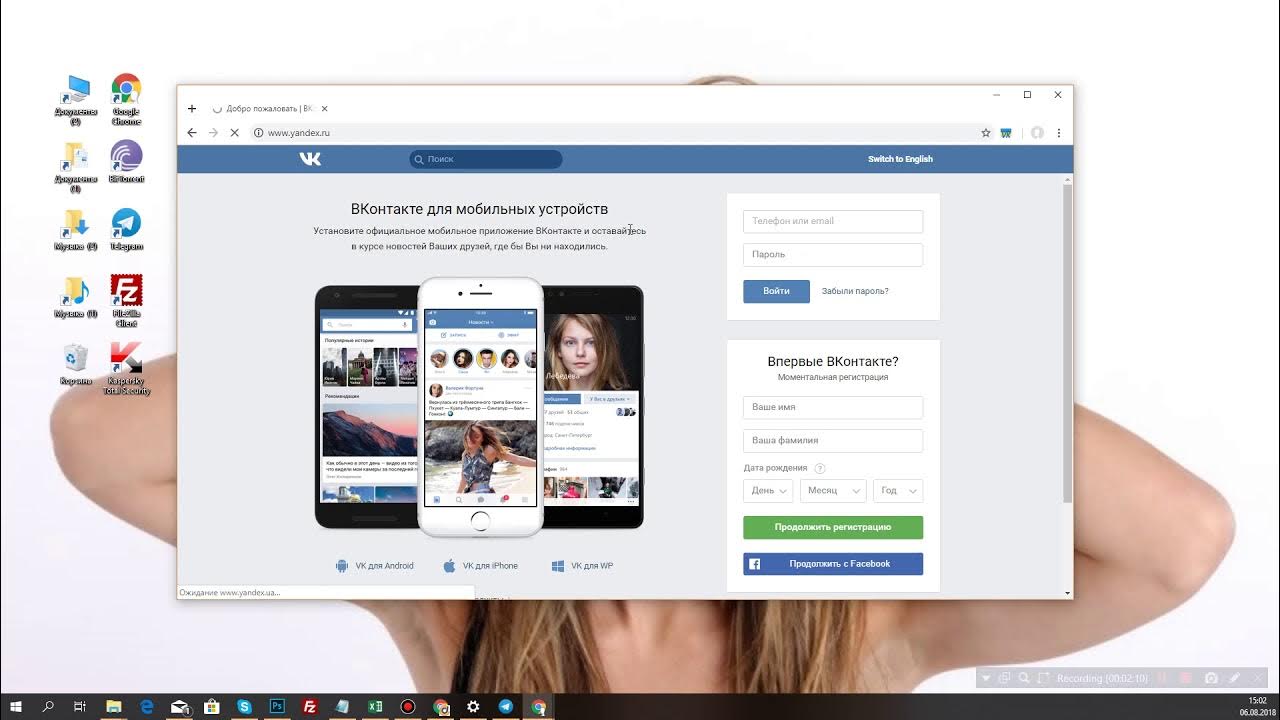
Task: Open File Explorer from the taskbar
Action: click(x=113, y=707)
